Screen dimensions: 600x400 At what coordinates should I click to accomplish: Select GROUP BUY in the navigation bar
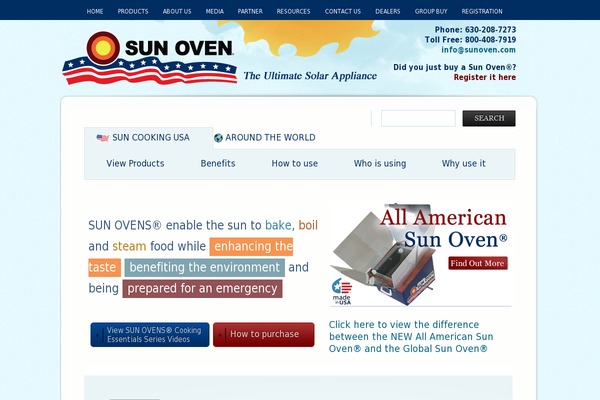(x=431, y=11)
